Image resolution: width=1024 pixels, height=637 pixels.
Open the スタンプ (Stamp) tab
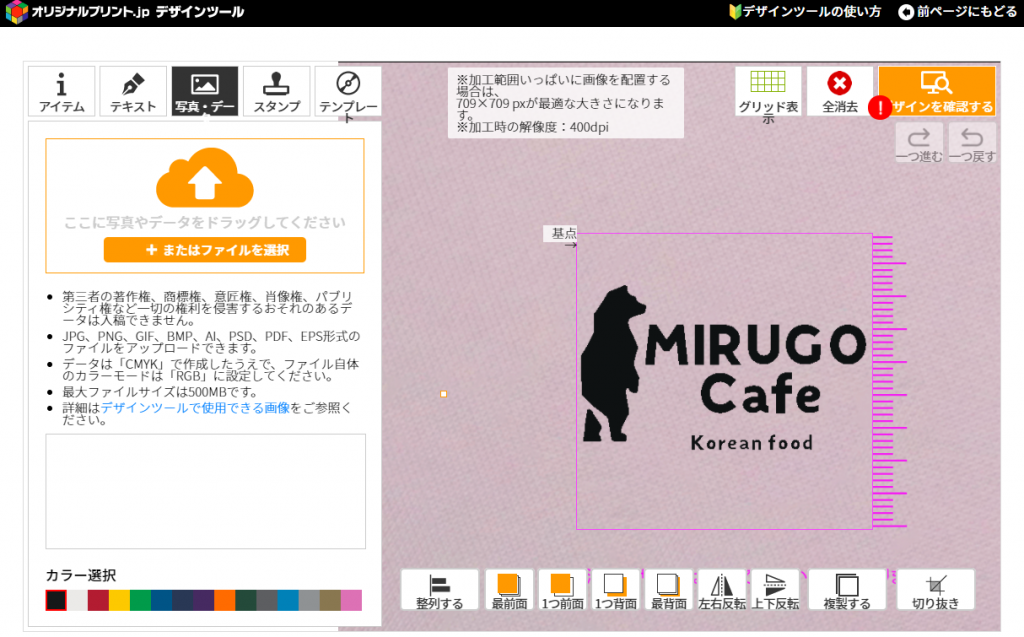pos(276,91)
